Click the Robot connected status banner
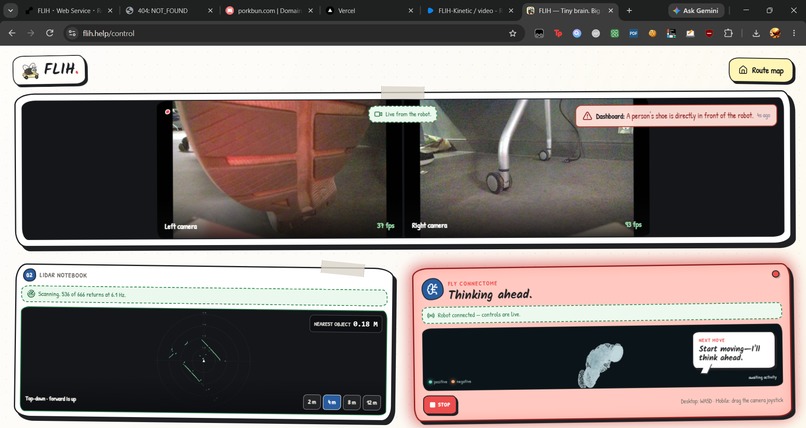Screen dimensions: 806x428 602,314
